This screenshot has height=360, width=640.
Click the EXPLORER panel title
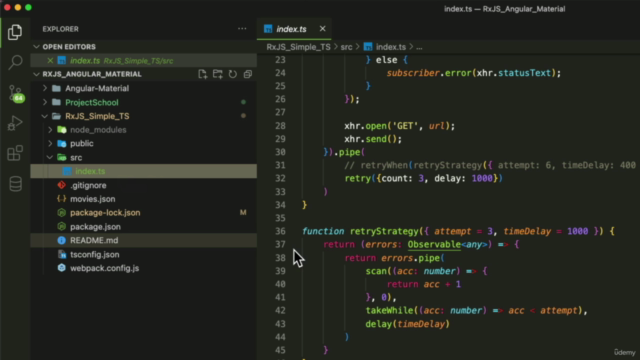click(60, 29)
